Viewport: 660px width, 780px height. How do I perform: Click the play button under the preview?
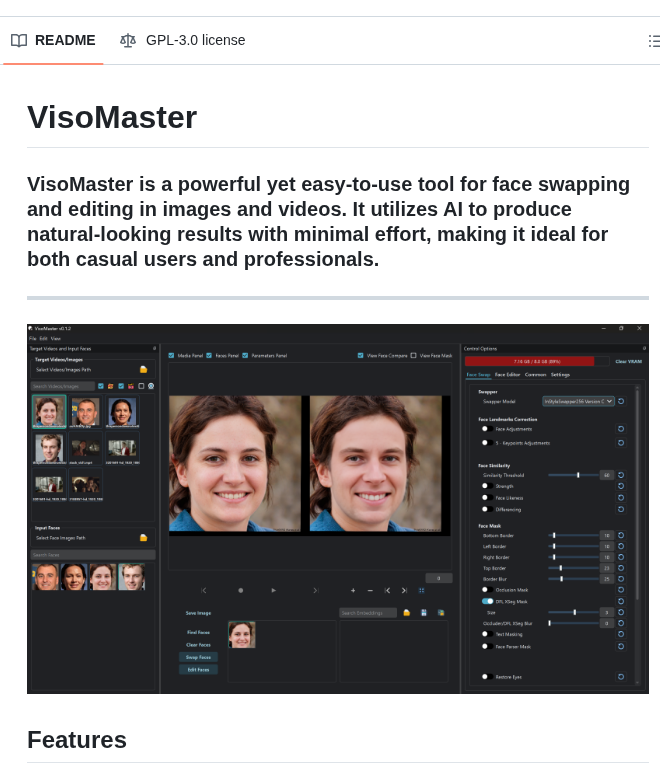click(x=274, y=590)
